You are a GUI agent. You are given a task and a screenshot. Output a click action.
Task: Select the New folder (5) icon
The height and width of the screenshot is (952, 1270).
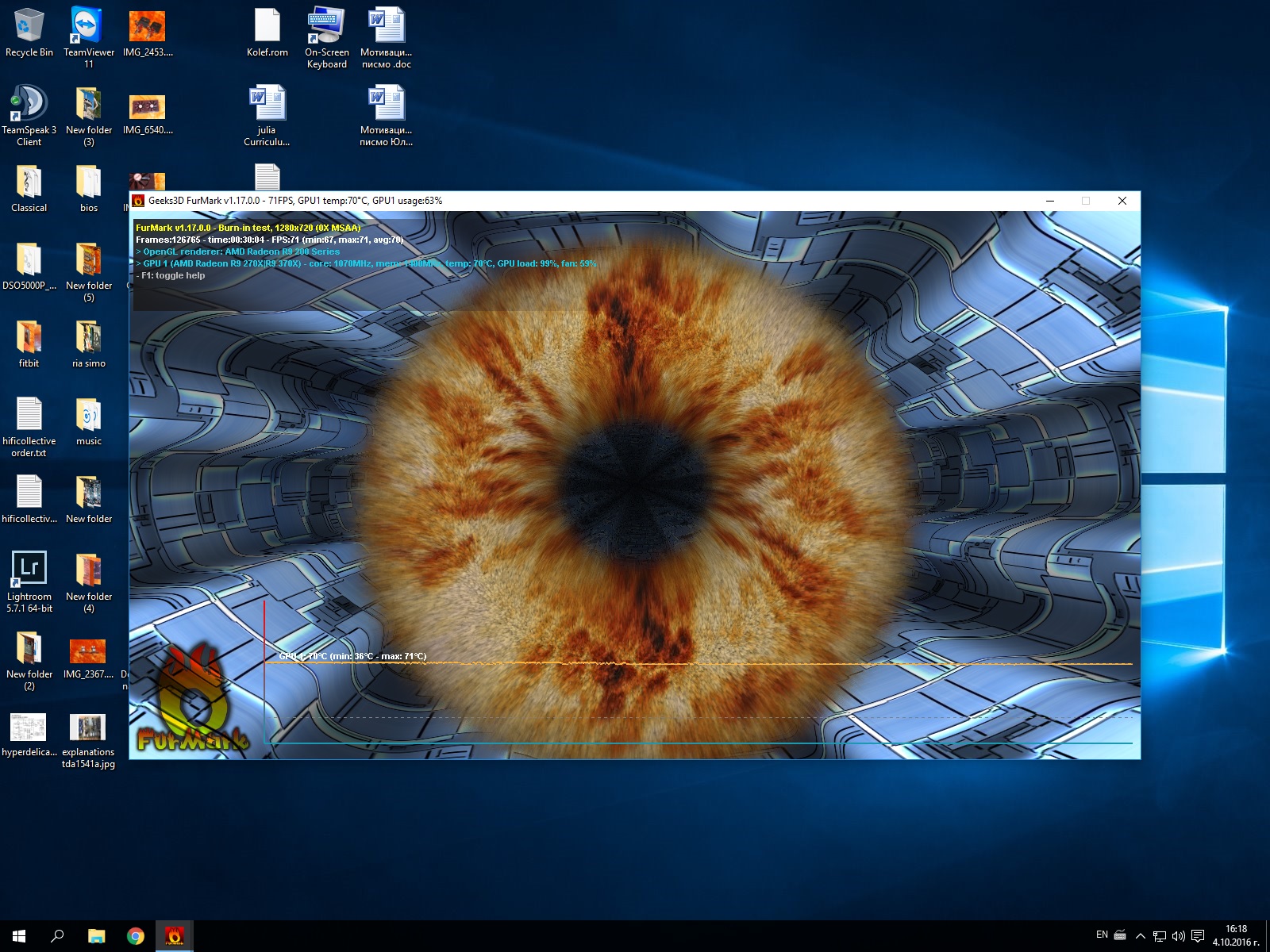[88, 271]
